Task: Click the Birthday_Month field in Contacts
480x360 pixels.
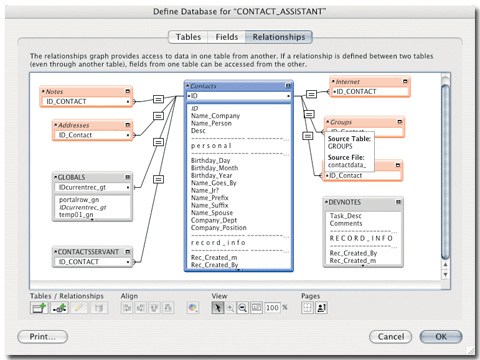Action: coord(214,168)
